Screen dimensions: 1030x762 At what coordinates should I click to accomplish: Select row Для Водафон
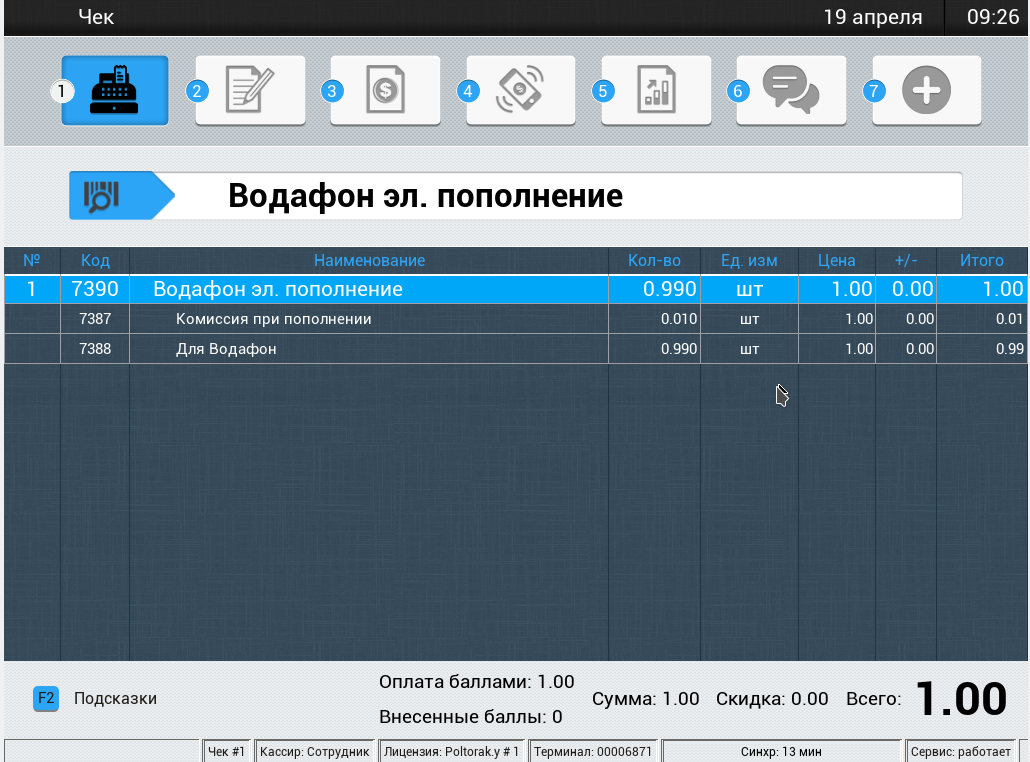coord(516,349)
